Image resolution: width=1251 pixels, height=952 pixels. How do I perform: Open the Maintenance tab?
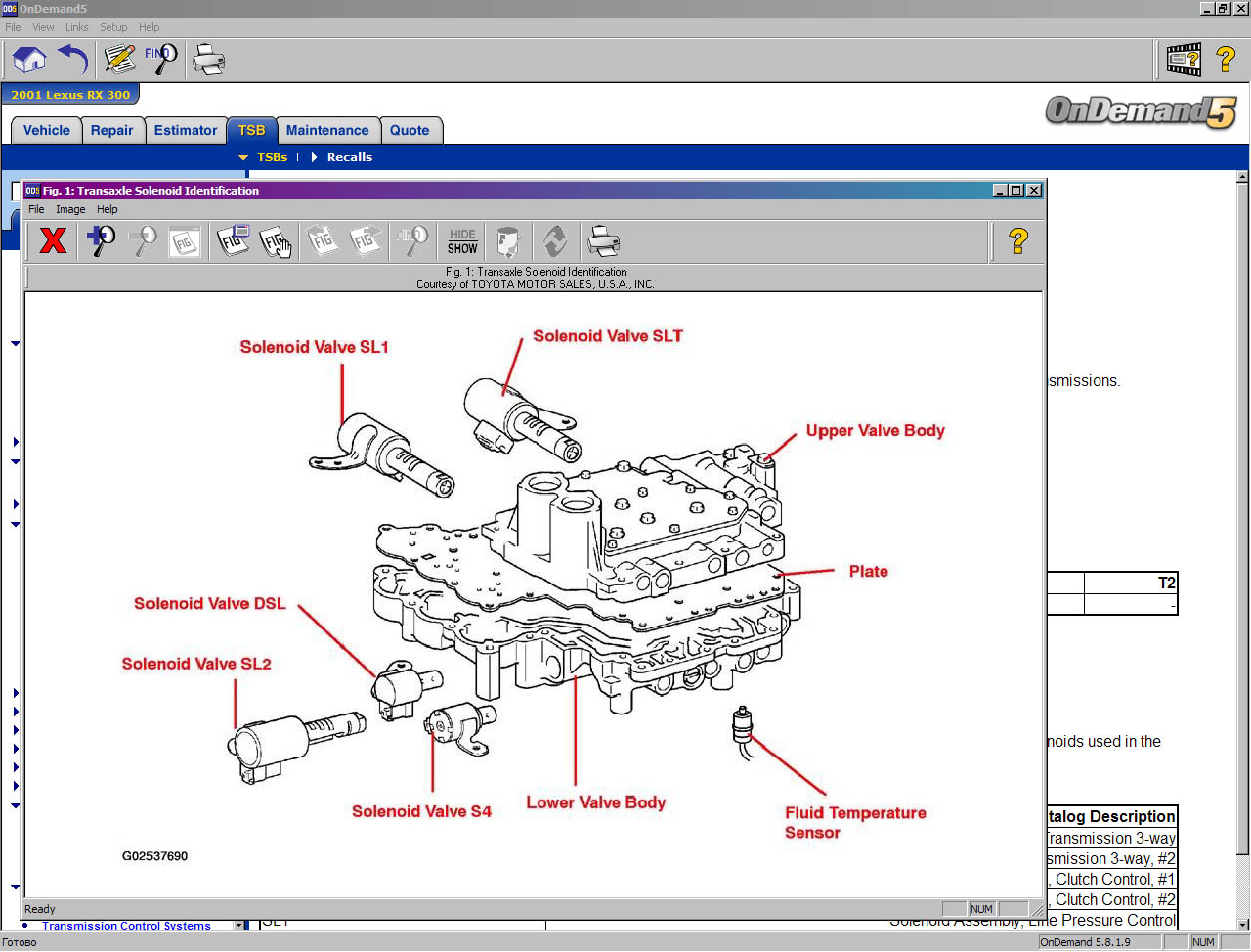tap(326, 130)
